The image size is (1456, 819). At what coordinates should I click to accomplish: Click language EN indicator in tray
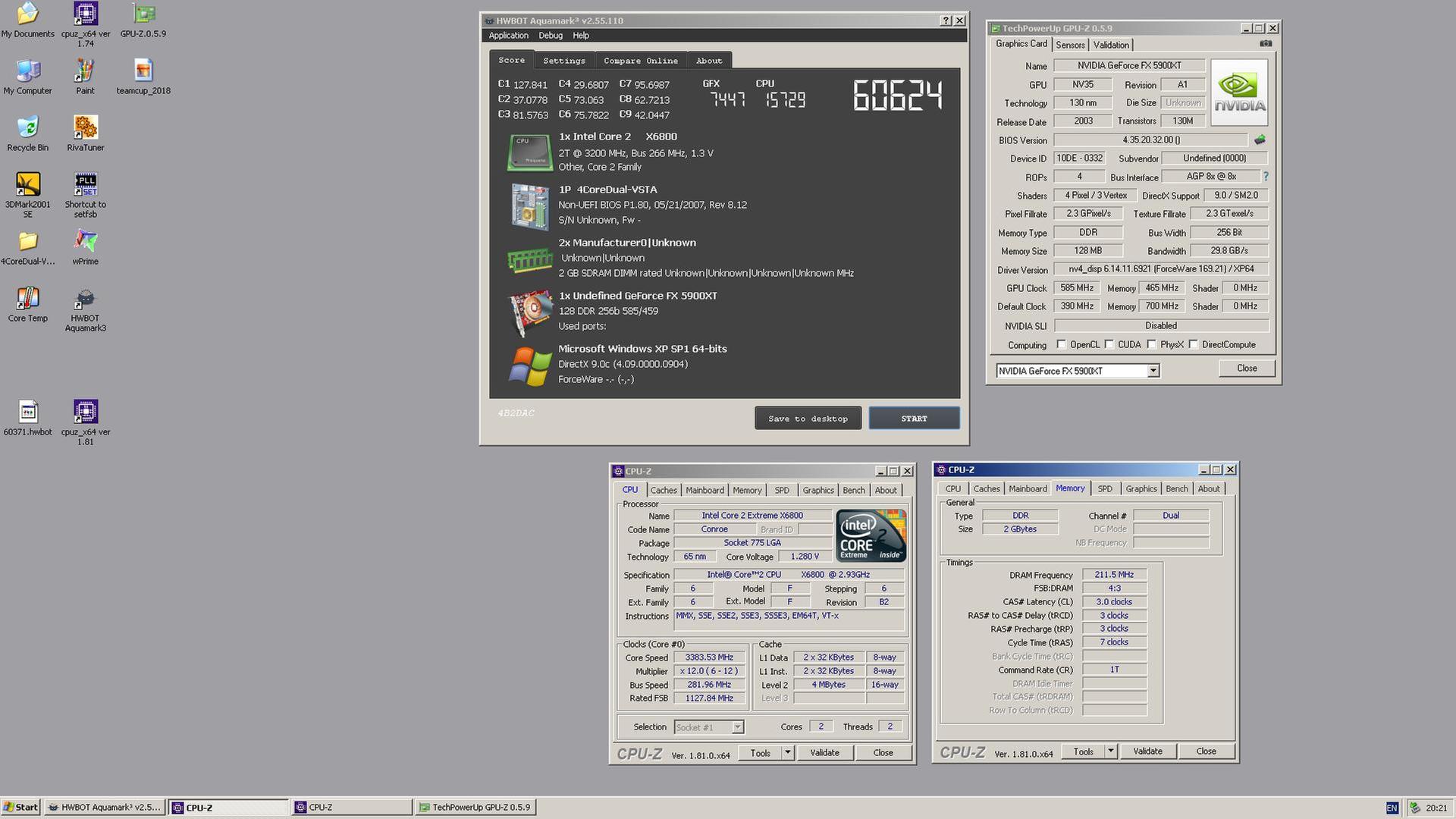[x=1392, y=808]
